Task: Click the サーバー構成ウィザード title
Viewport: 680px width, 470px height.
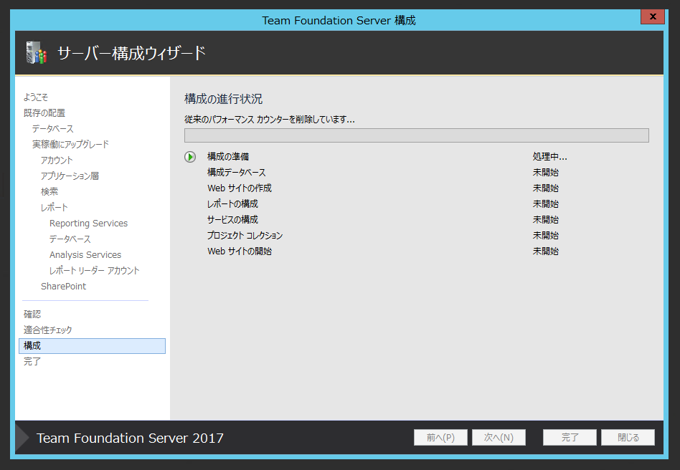Action: pos(131,53)
